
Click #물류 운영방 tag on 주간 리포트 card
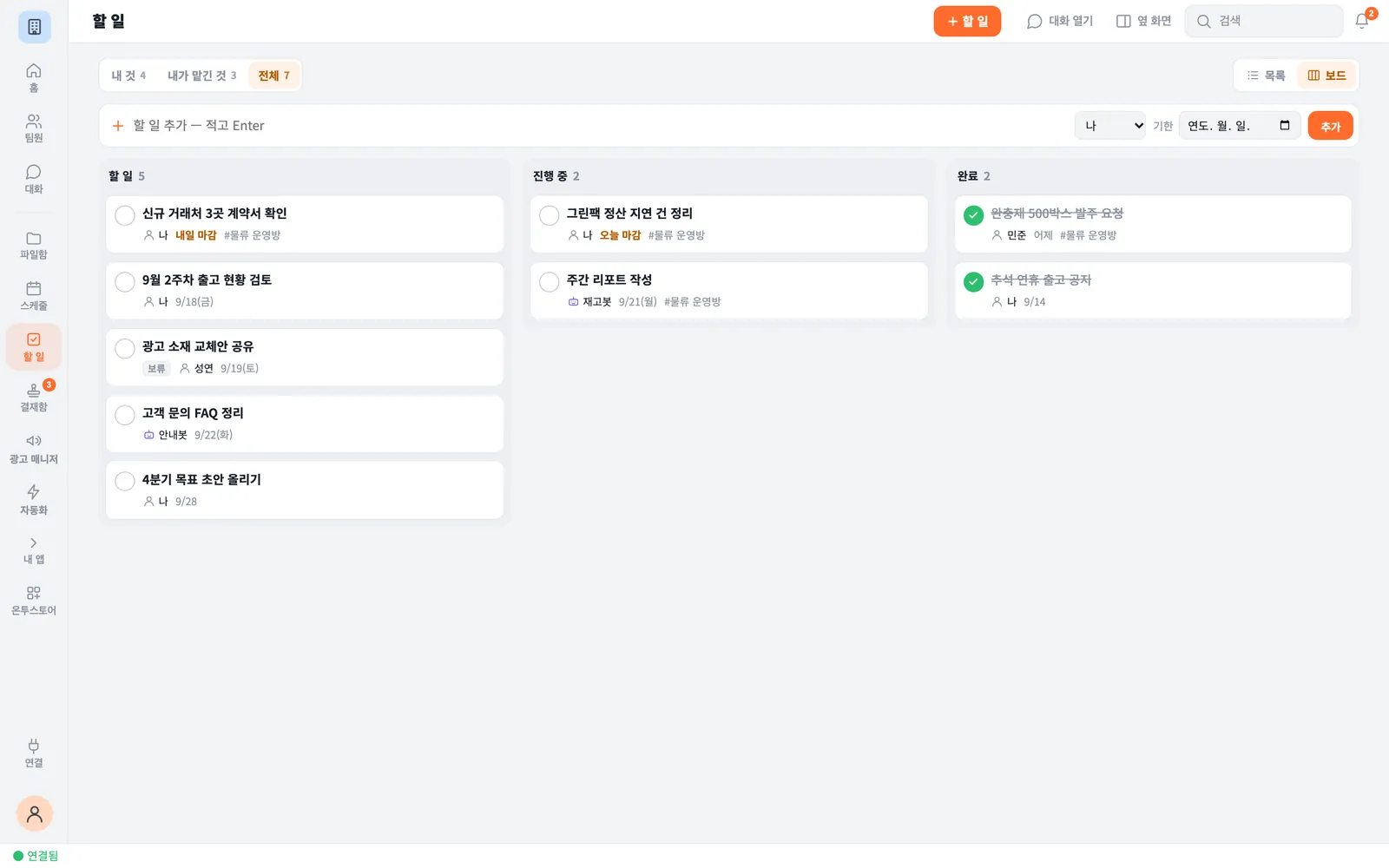pyautogui.click(x=693, y=302)
